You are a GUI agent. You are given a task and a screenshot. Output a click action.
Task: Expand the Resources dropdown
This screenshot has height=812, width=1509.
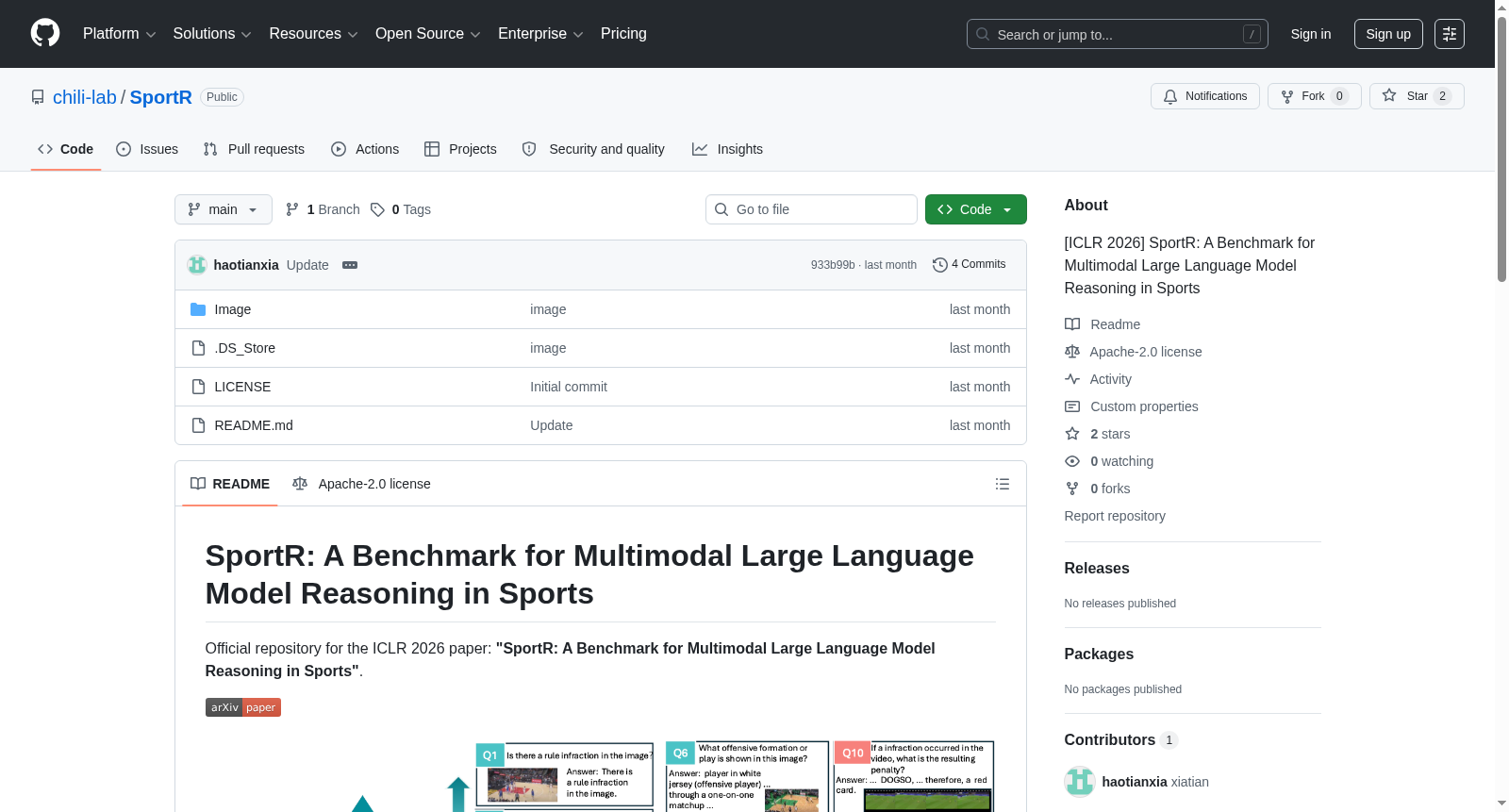(313, 34)
